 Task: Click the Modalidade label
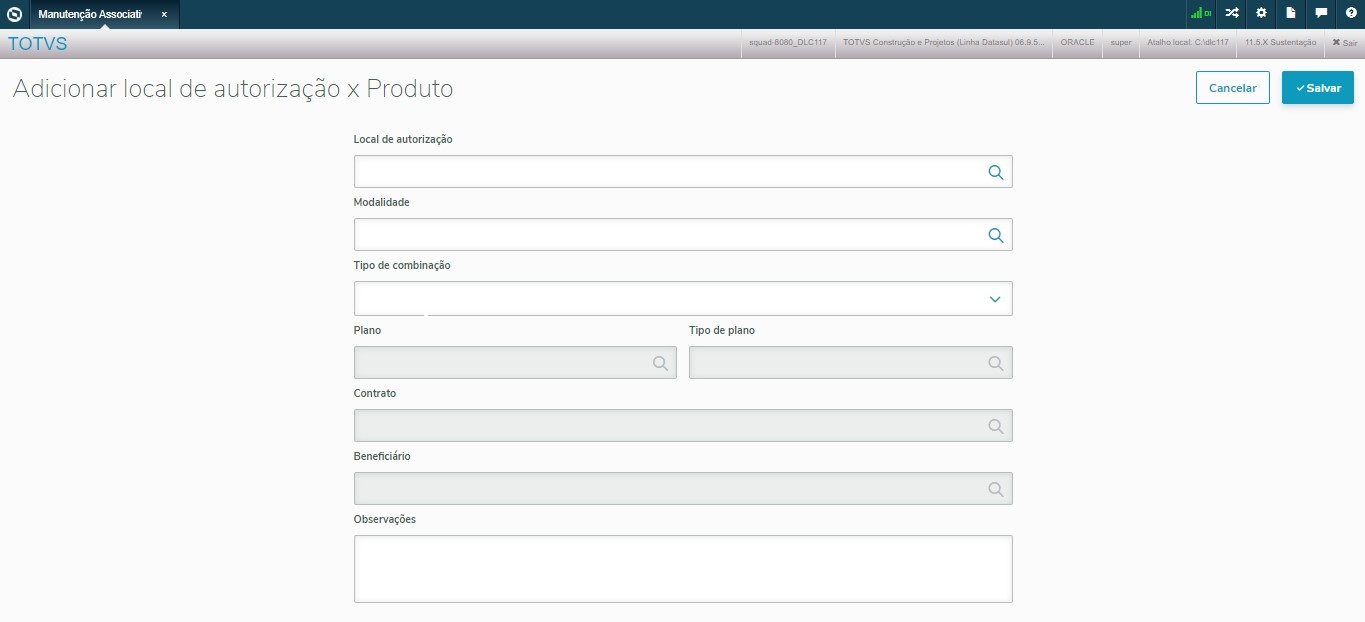pyautogui.click(x=382, y=202)
